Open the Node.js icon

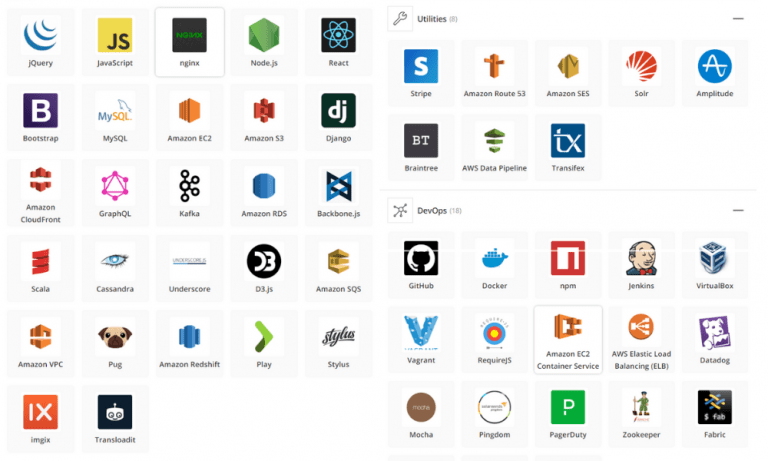(x=264, y=35)
